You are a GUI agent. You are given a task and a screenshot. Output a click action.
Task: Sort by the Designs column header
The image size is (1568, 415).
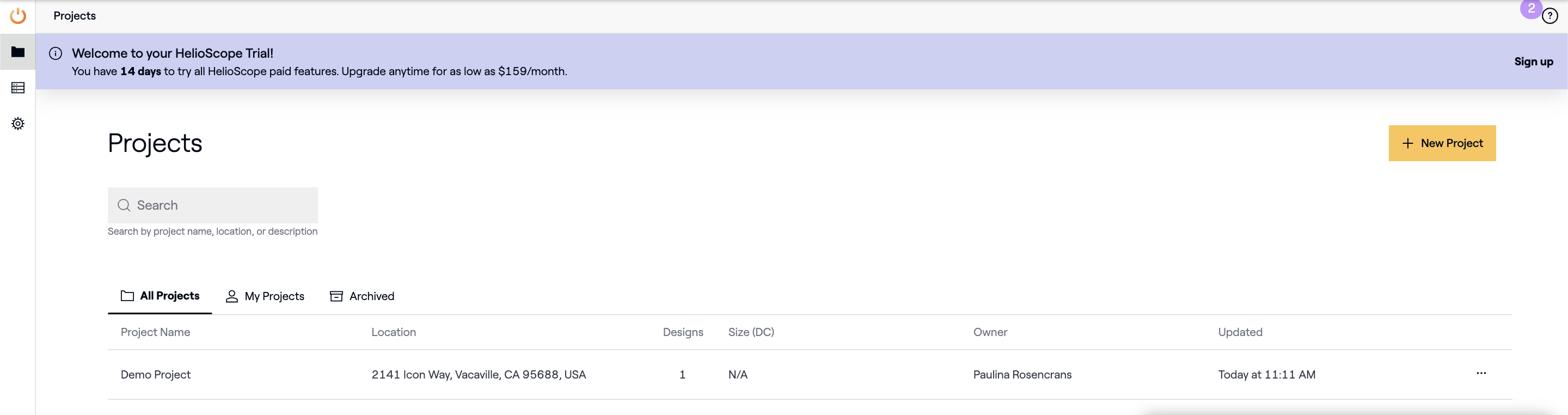[x=683, y=332]
